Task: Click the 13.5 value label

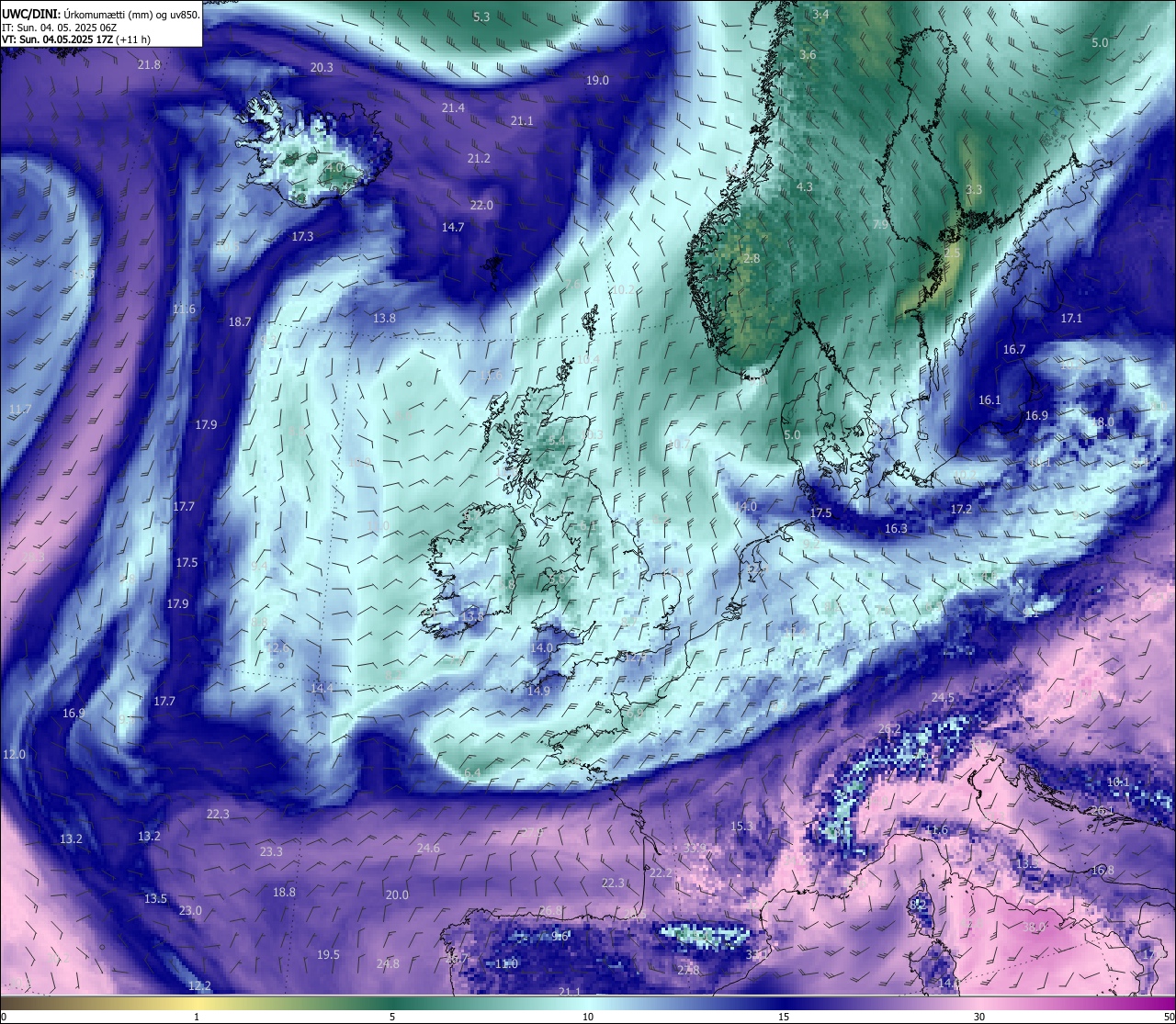Action: pos(155,899)
